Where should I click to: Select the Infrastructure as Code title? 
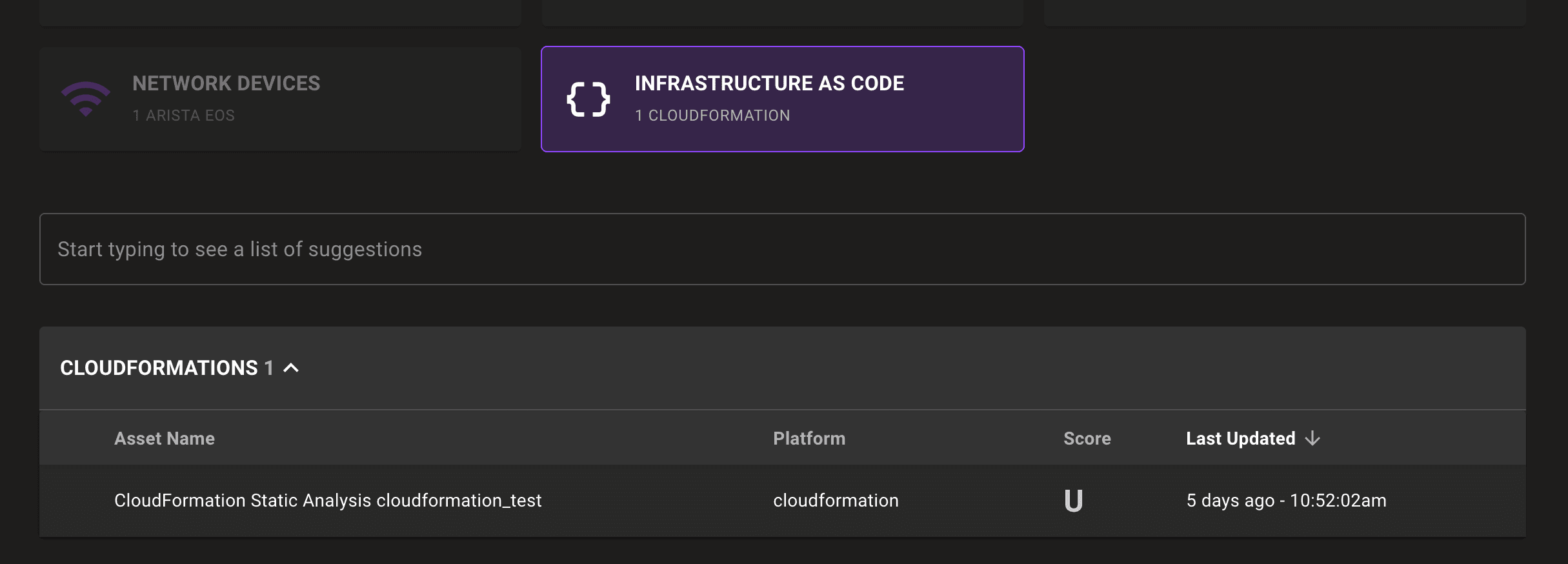click(x=769, y=83)
